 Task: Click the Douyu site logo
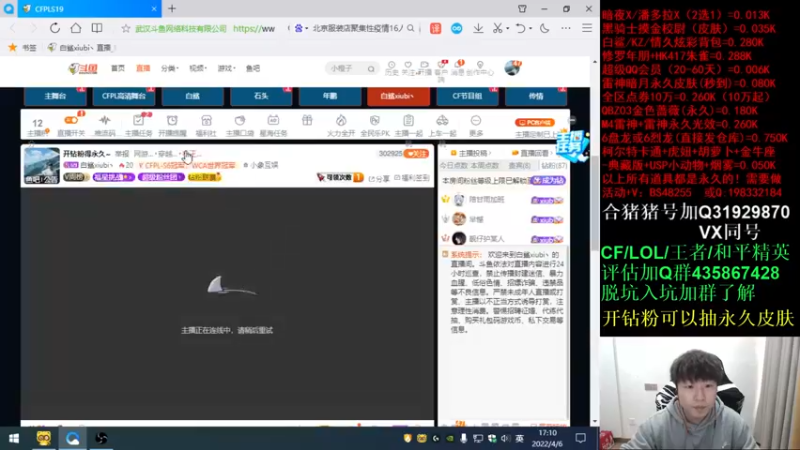(x=83, y=68)
